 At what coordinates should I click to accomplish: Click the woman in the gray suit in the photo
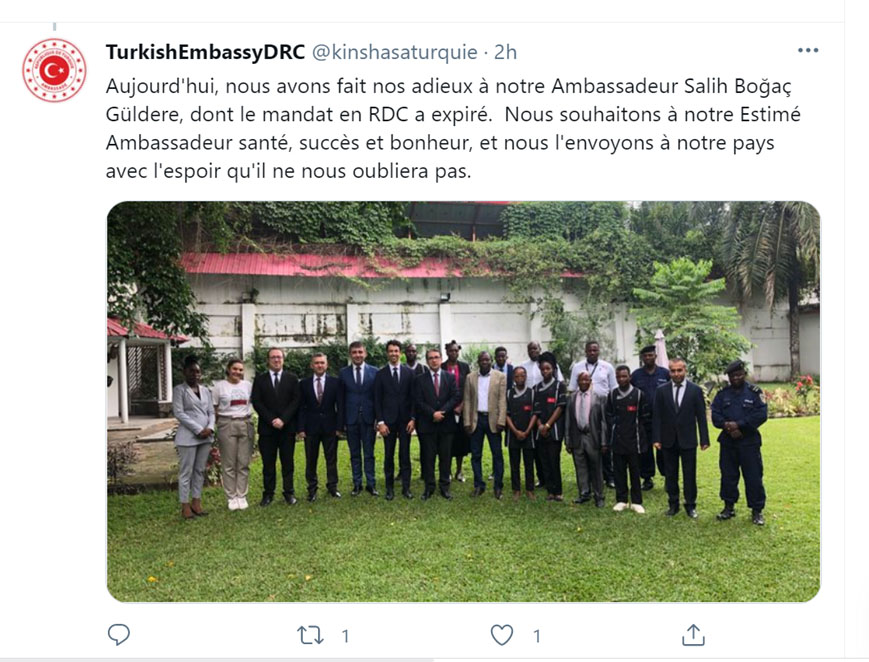point(193,437)
